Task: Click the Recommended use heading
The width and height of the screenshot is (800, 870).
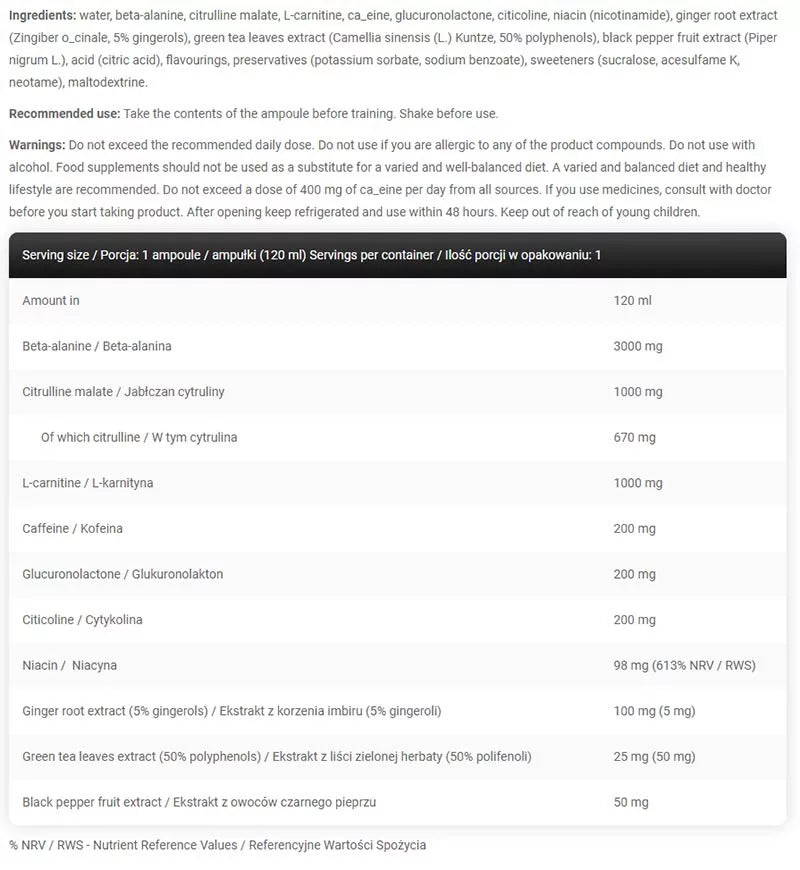Action: click(64, 114)
